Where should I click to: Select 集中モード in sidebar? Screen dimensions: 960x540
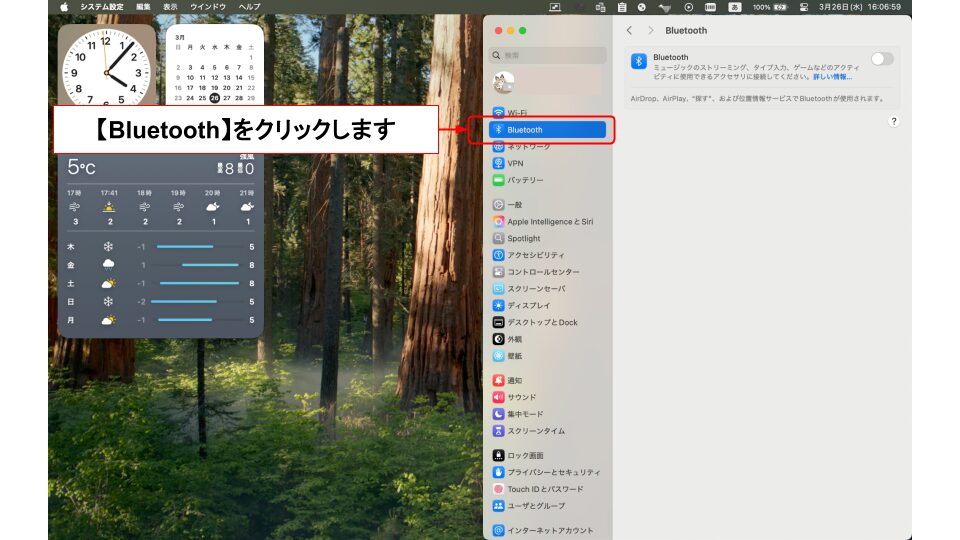(x=524, y=414)
